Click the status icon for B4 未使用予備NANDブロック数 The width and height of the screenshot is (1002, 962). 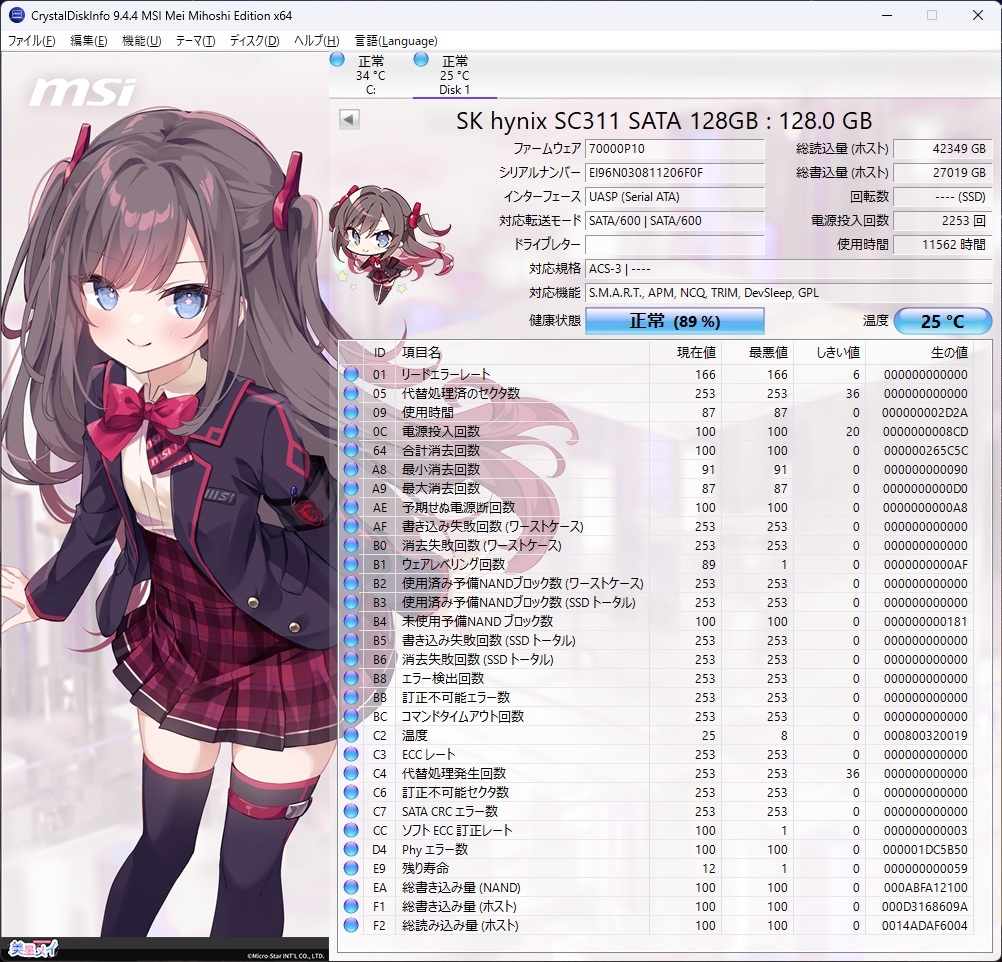(x=351, y=621)
